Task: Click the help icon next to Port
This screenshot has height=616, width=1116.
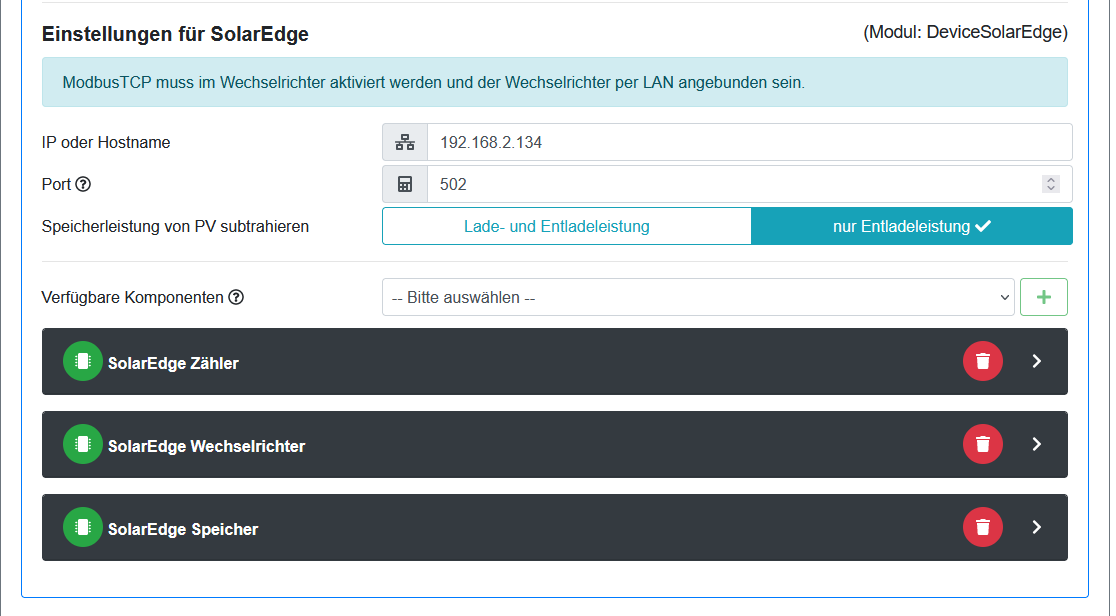Action: [x=83, y=185]
